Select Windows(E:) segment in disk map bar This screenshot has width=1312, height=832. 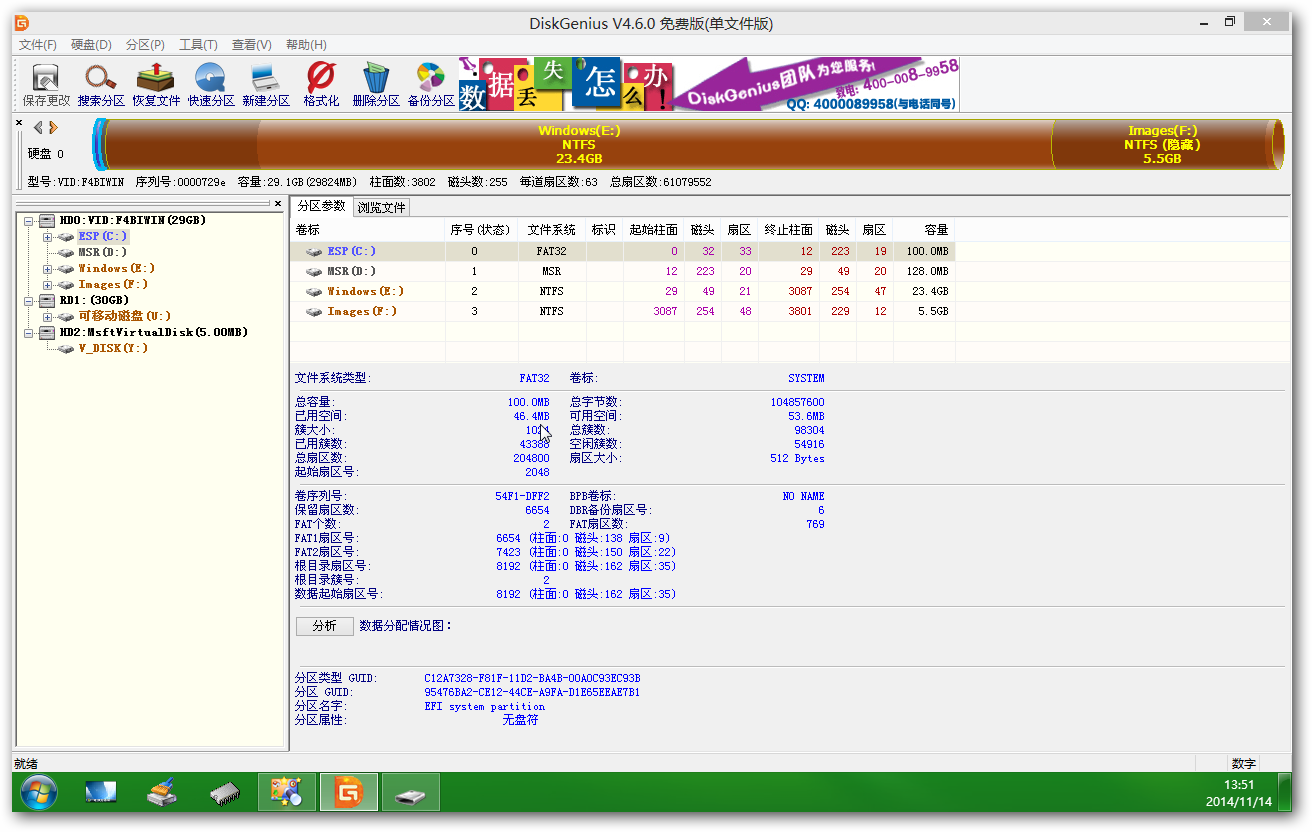pos(579,145)
